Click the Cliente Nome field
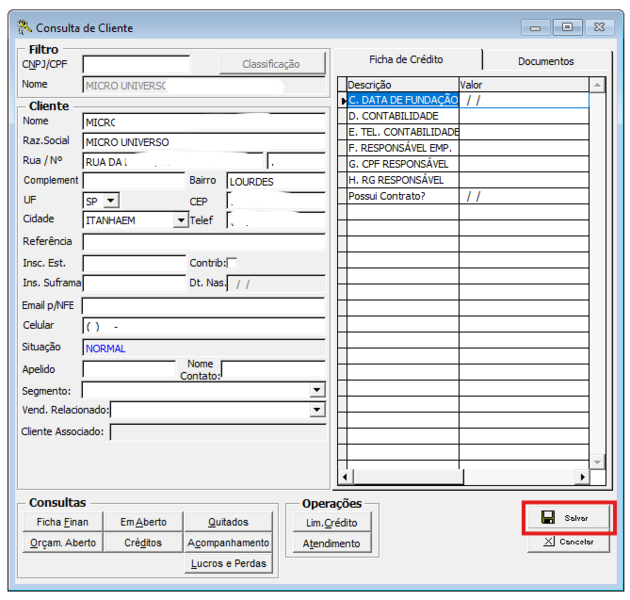Screen dimensions: 630x600 click(204, 121)
